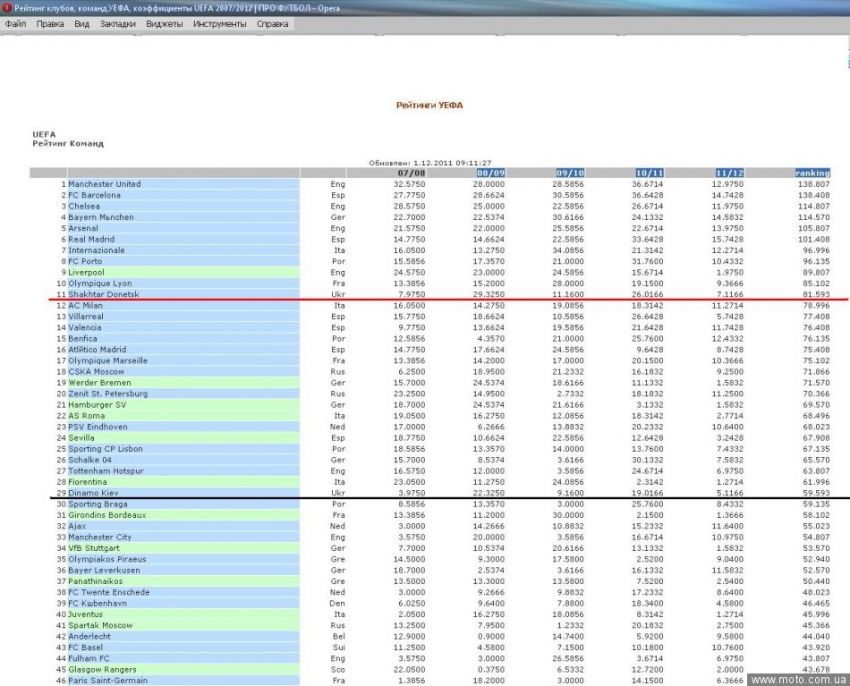This screenshot has height=686, width=850.
Task: Select the Olympiakos Piraeus team name
Action: (107, 559)
